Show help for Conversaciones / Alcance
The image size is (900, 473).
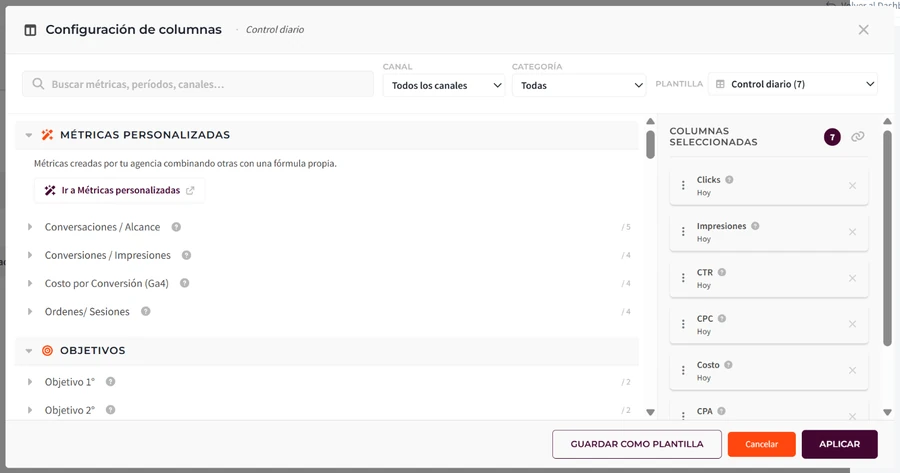[x=176, y=227]
